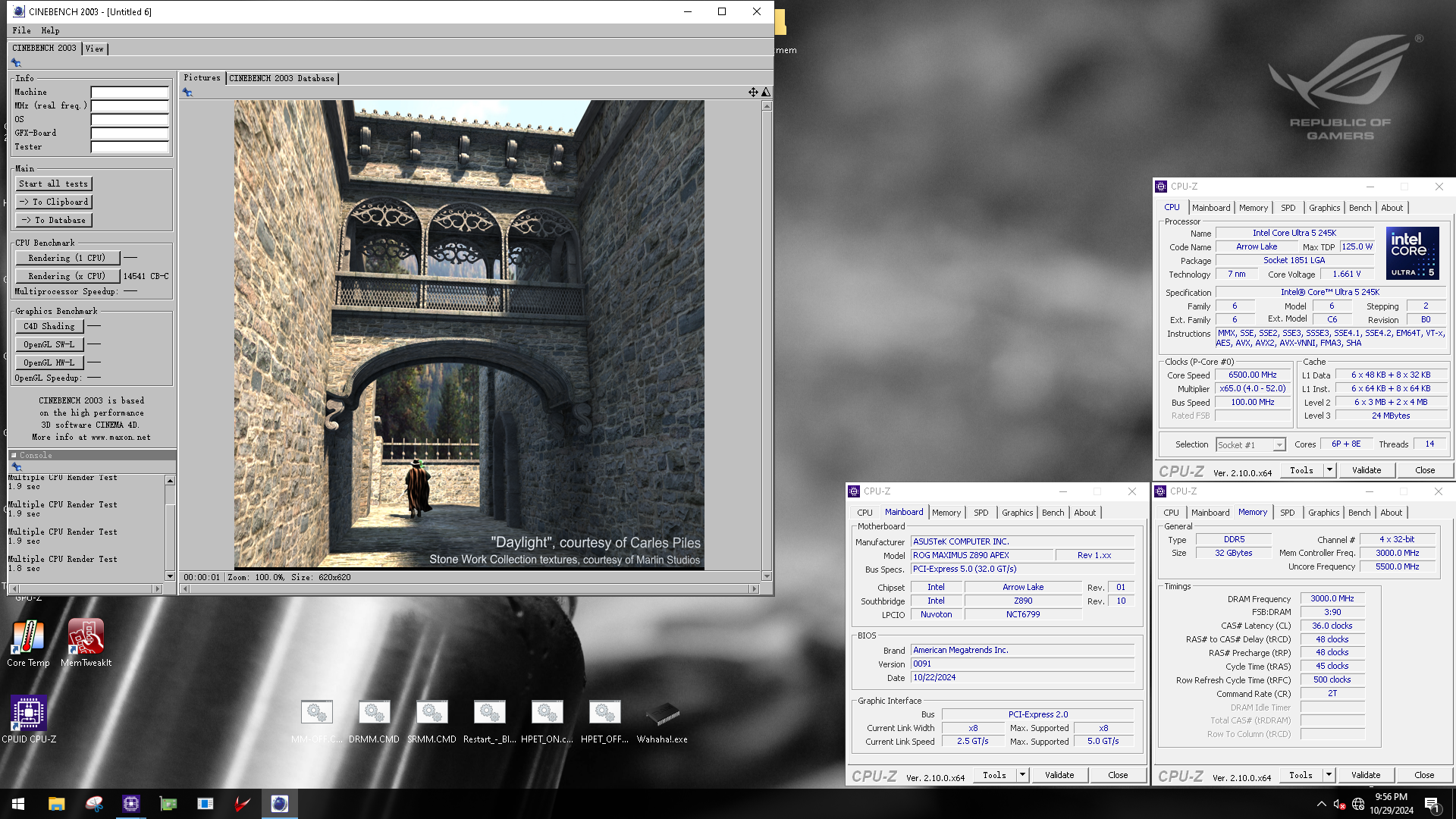Click the console scrollbar up arrow
This screenshot has height=819, width=1456.
170,480
